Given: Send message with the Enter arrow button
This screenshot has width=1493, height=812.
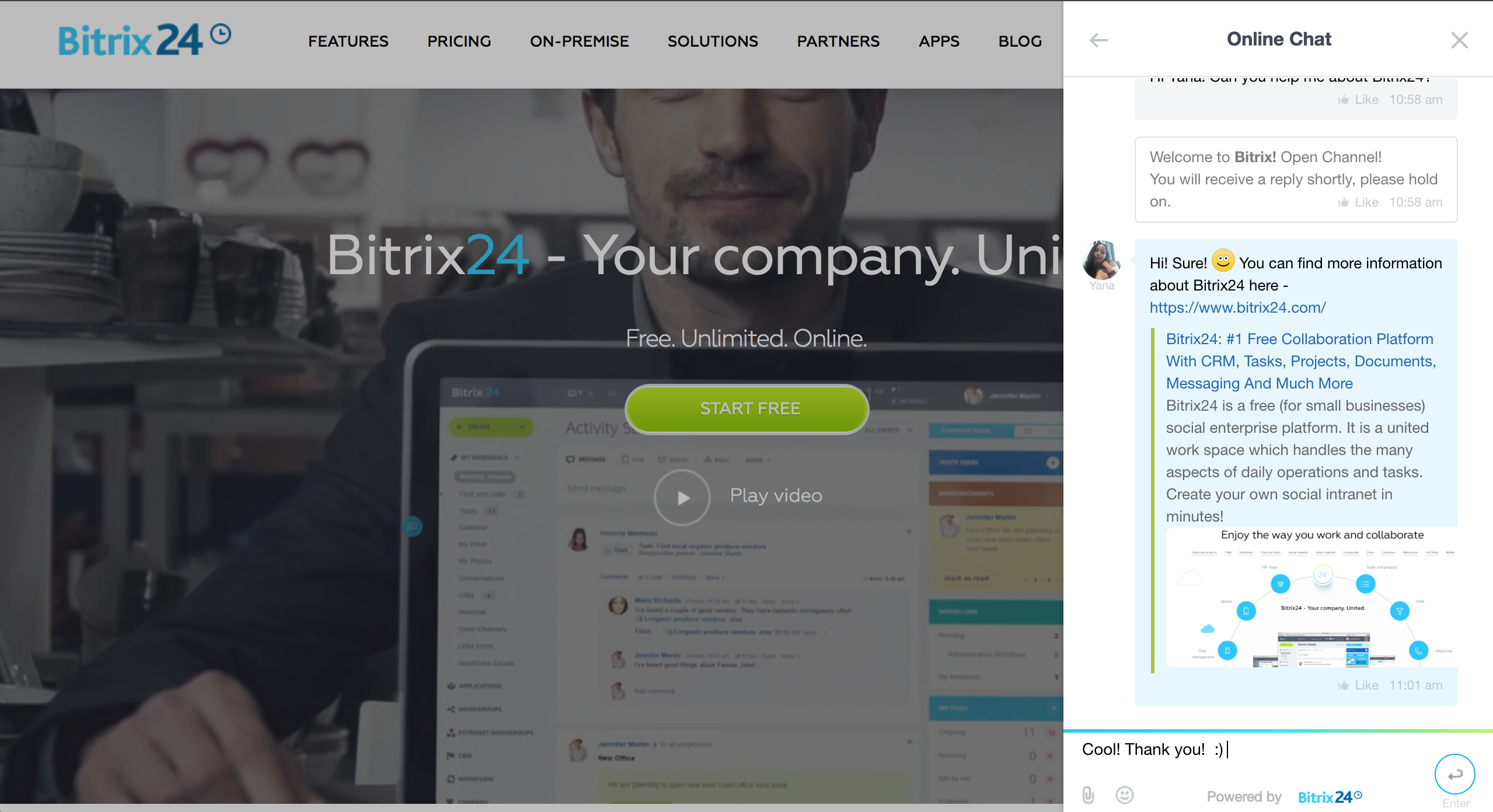Looking at the screenshot, I should [1454, 774].
